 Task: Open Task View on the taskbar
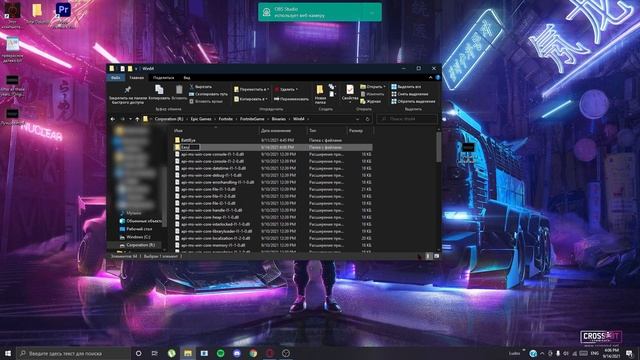(x=155, y=353)
